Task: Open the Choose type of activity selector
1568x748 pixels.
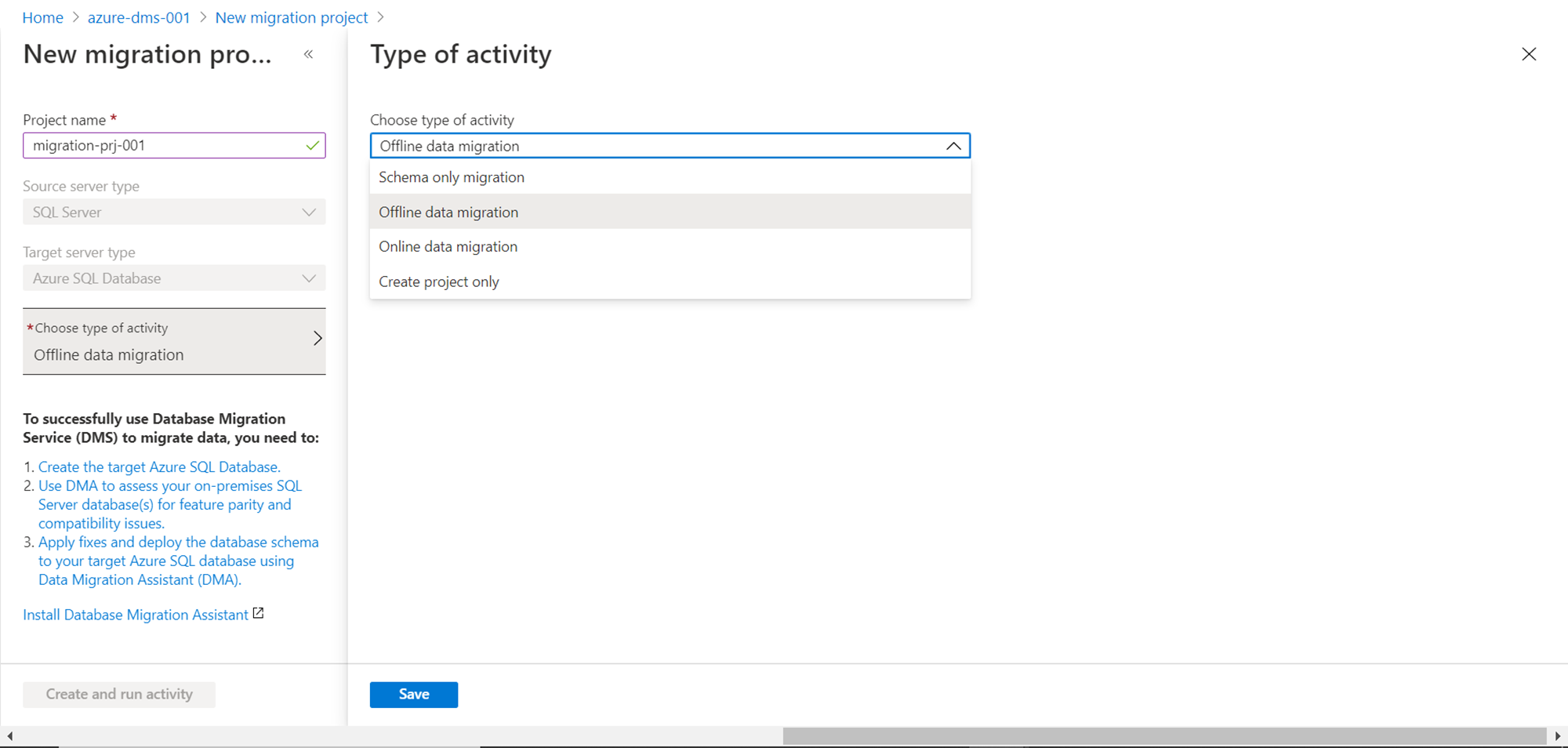Action: (174, 341)
